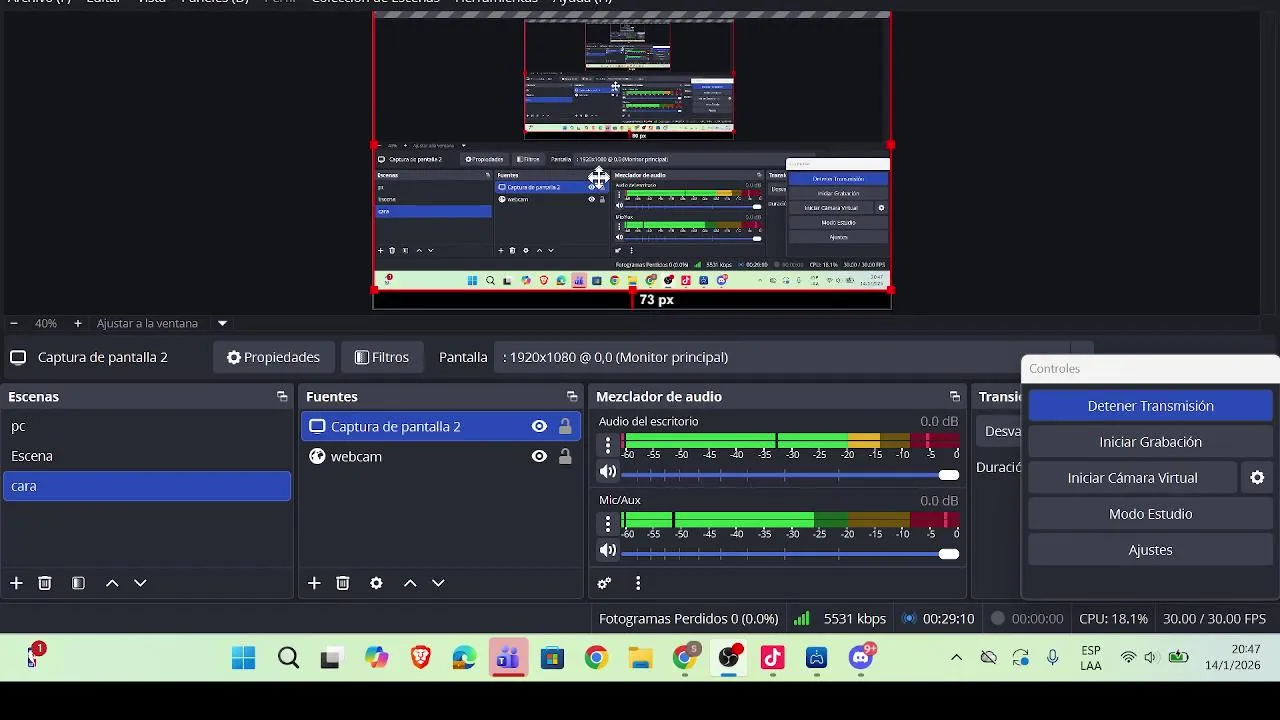Open Ajustes in Controles panel
Screen dimensions: 1280x720
[x=1150, y=550]
